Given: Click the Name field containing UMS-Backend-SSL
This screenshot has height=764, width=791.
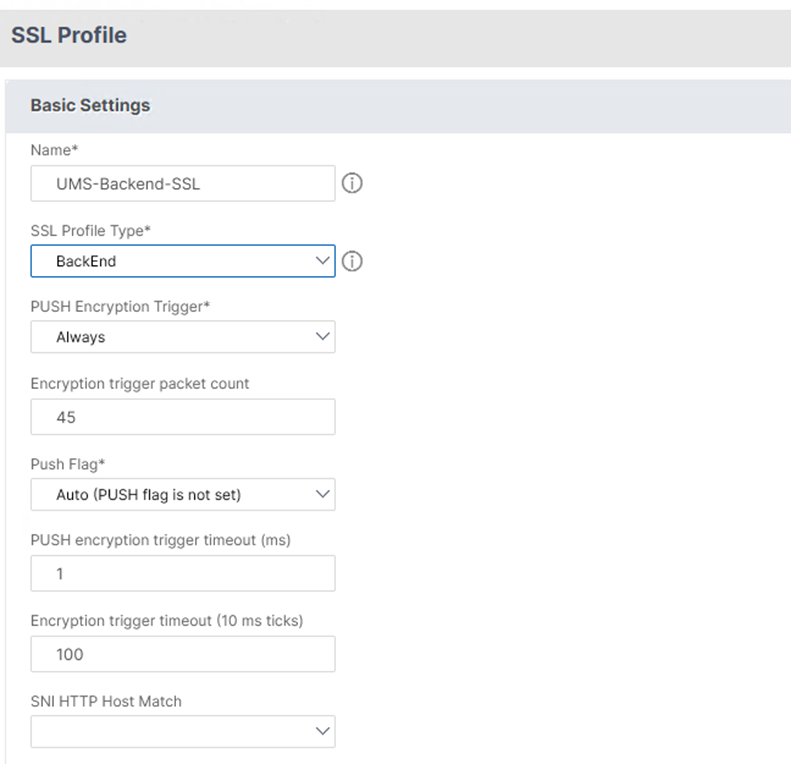Looking at the screenshot, I should tap(182, 184).
